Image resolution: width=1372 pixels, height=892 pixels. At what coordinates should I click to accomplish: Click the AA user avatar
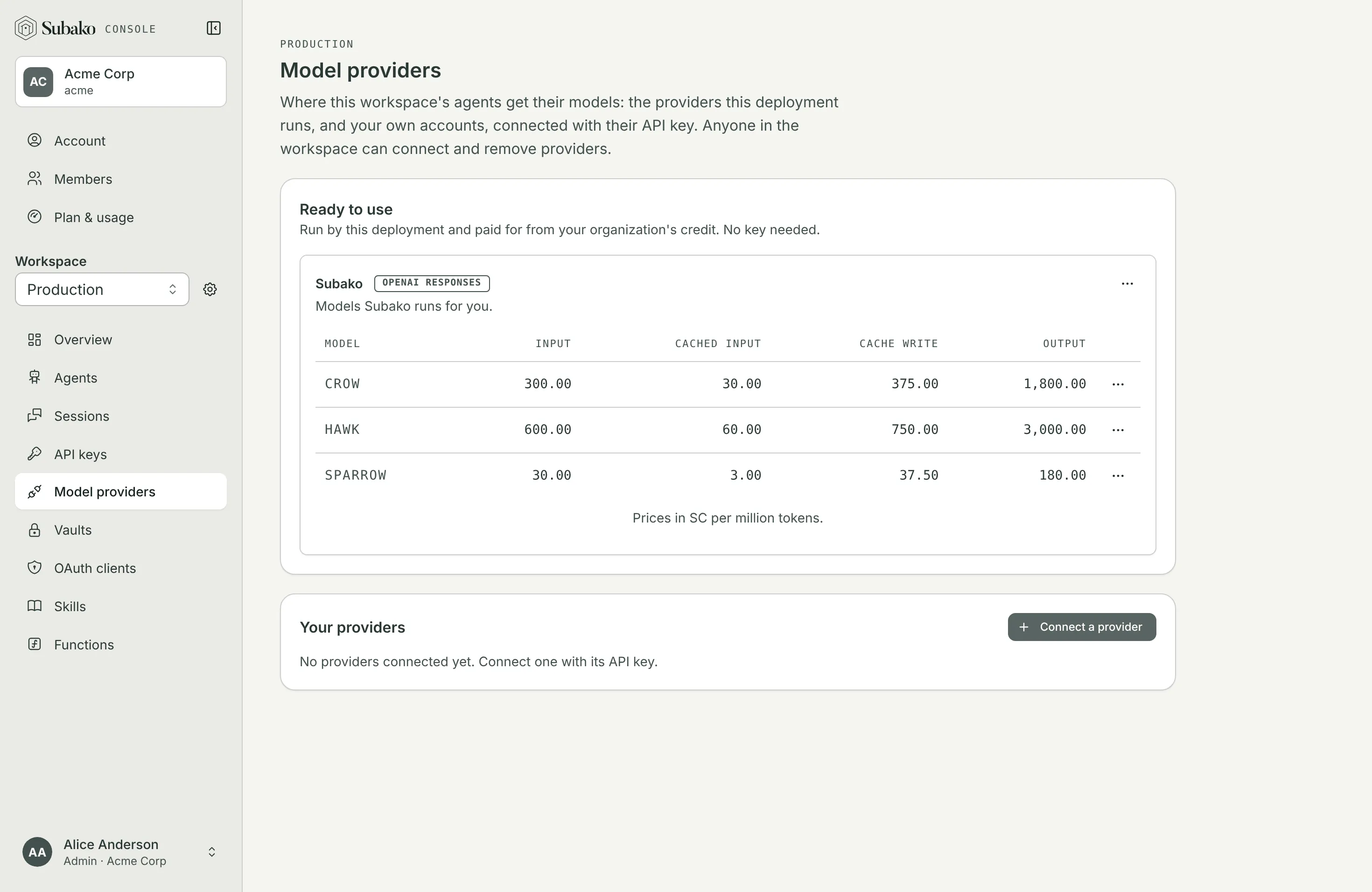[x=37, y=852]
